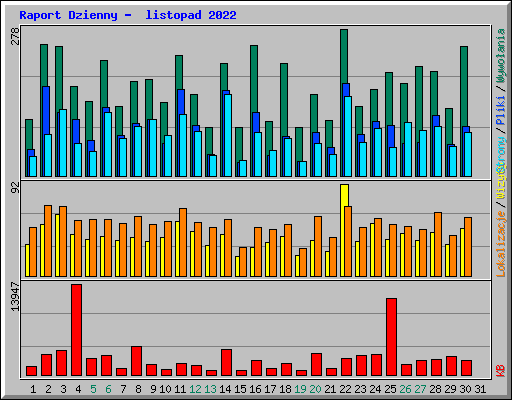Click the bottom axis value '13947'
Image resolution: width=512 pixels, height=400 pixels.
click(x=15, y=296)
